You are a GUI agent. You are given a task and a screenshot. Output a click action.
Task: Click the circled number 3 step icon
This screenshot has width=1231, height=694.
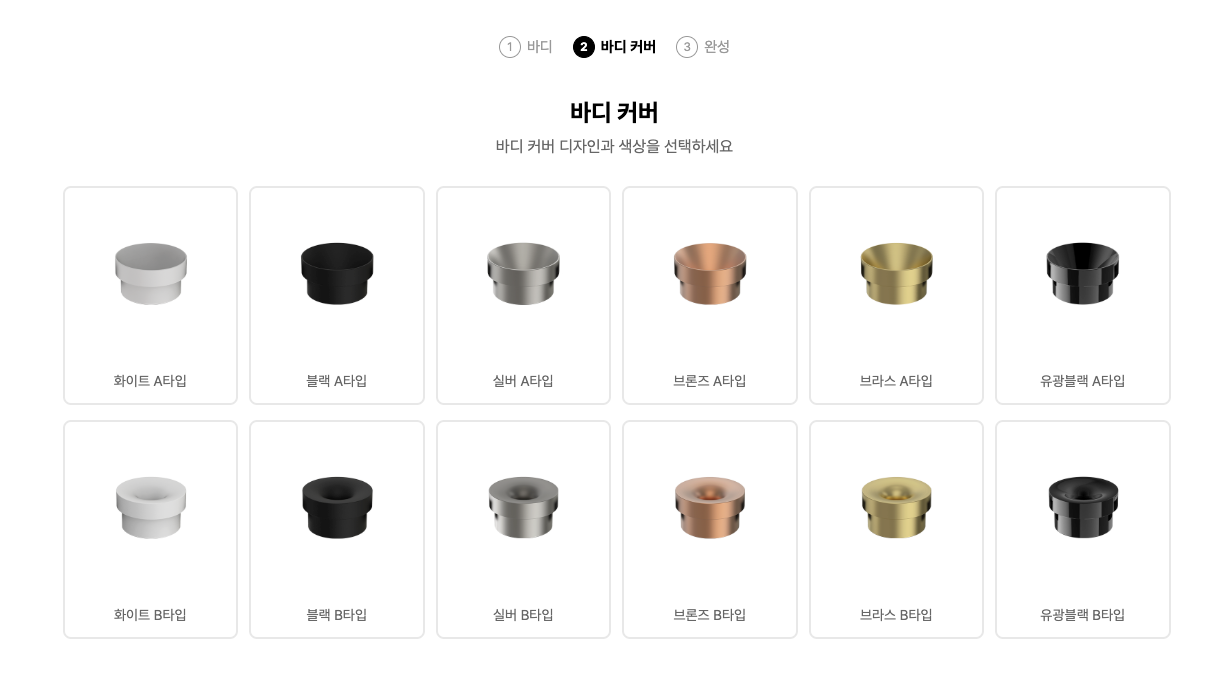click(687, 47)
